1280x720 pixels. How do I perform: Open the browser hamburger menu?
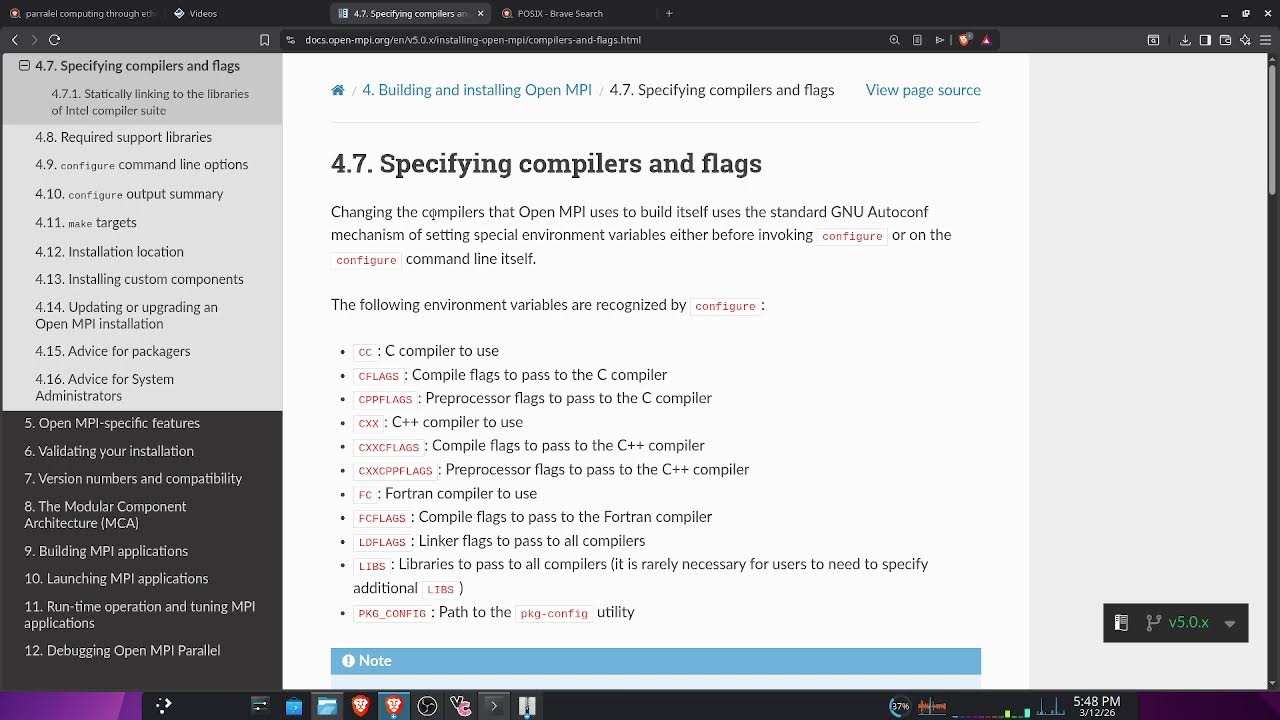point(1265,40)
